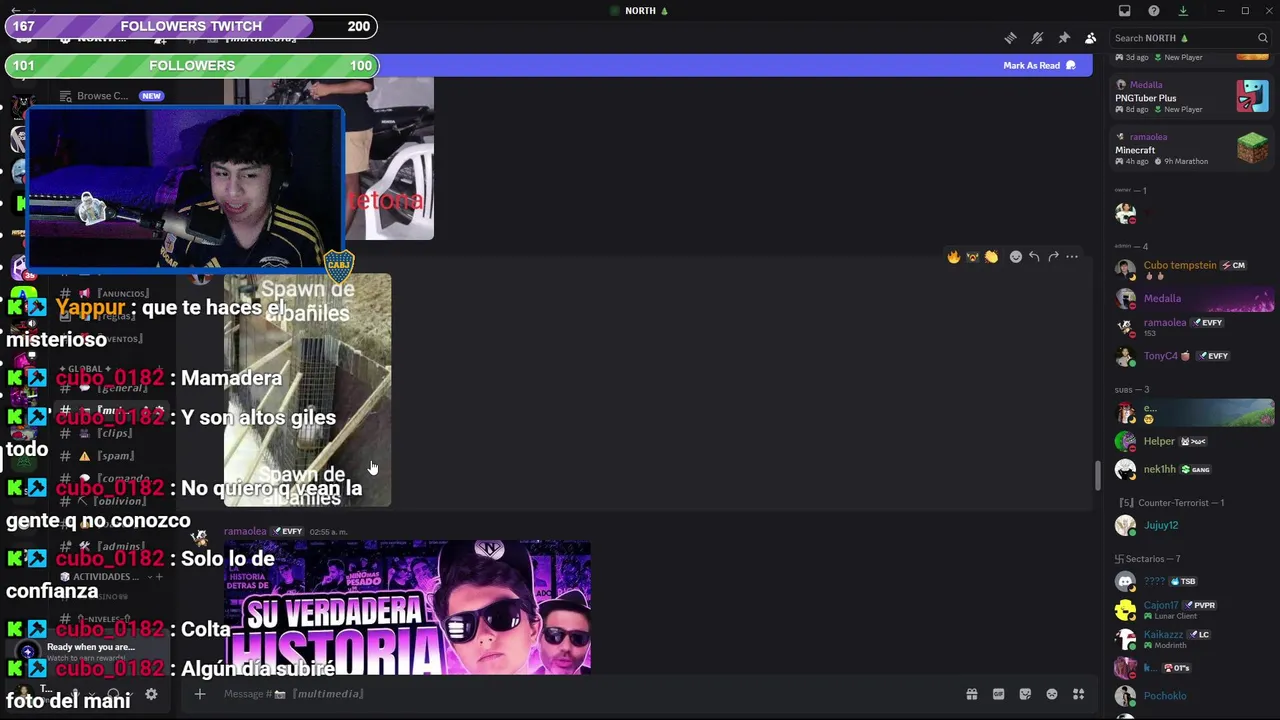Open the apps launcher icon in message bar
1280x720 pixels.
click(x=1079, y=694)
